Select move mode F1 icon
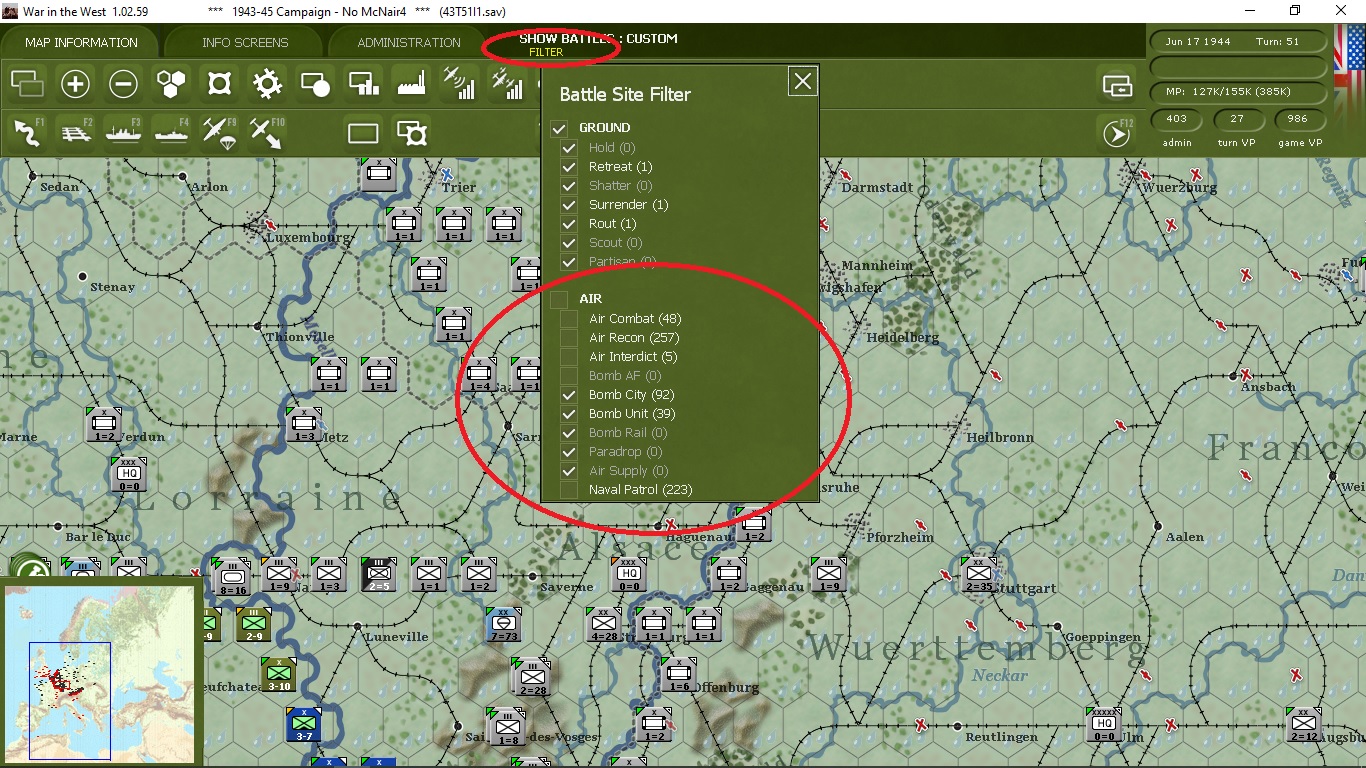The width and height of the screenshot is (1366, 768). point(28,132)
